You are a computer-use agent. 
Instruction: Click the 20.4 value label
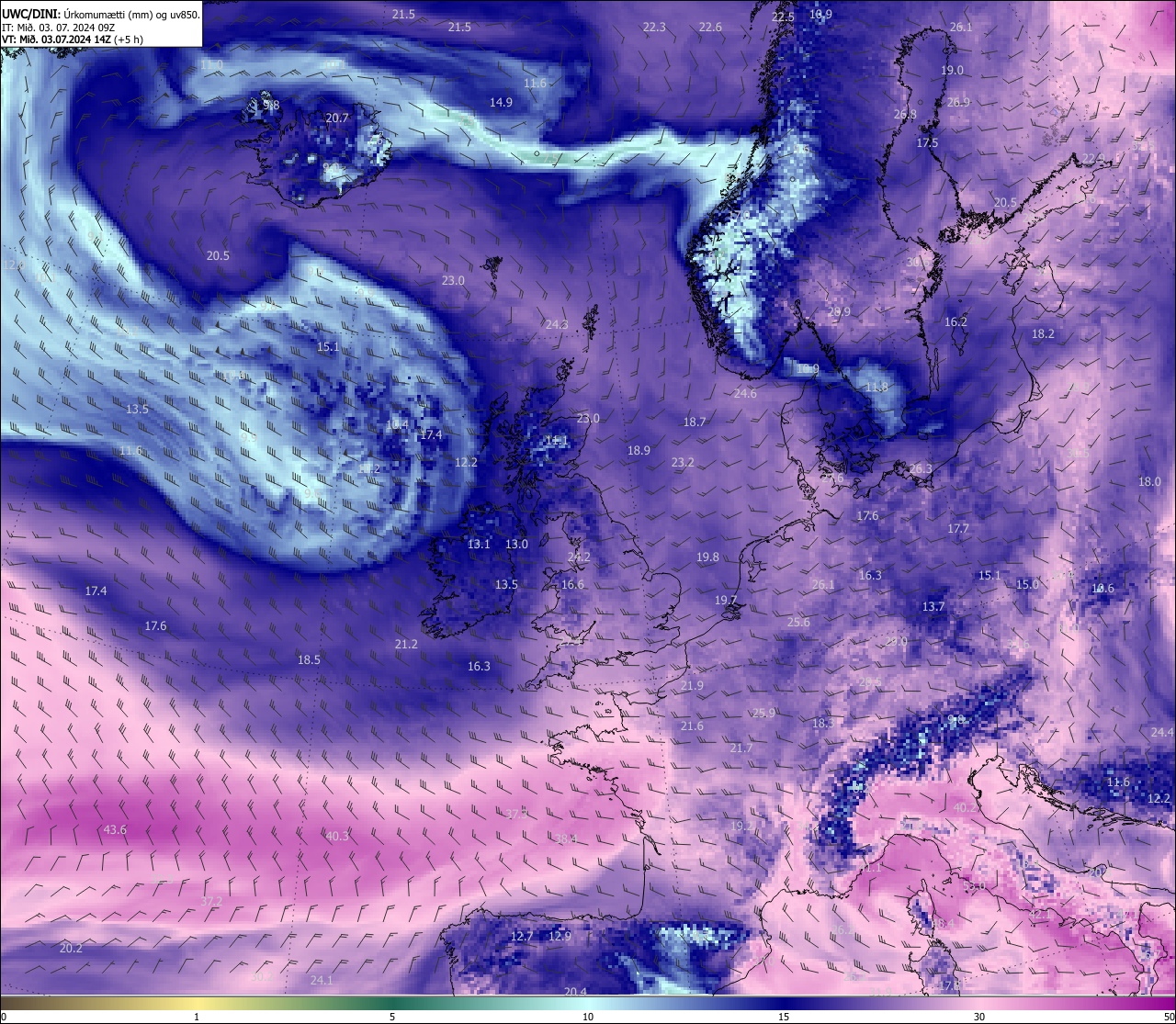pyautogui.click(x=575, y=992)
